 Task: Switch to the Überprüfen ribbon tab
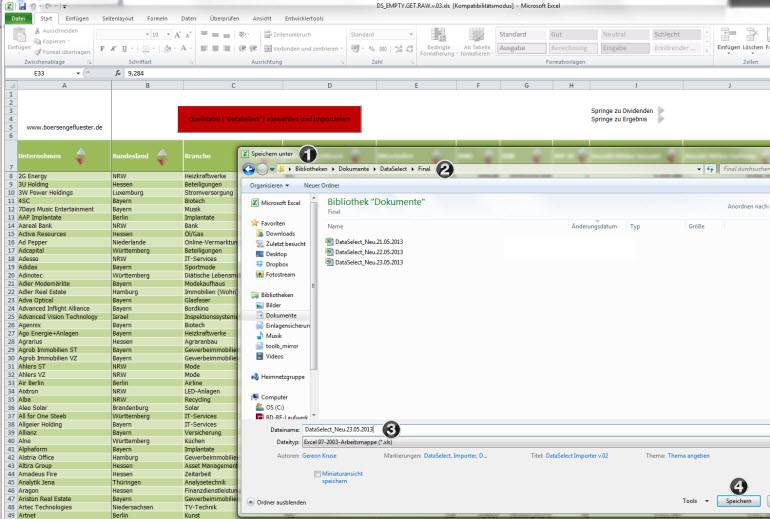[x=224, y=18]
